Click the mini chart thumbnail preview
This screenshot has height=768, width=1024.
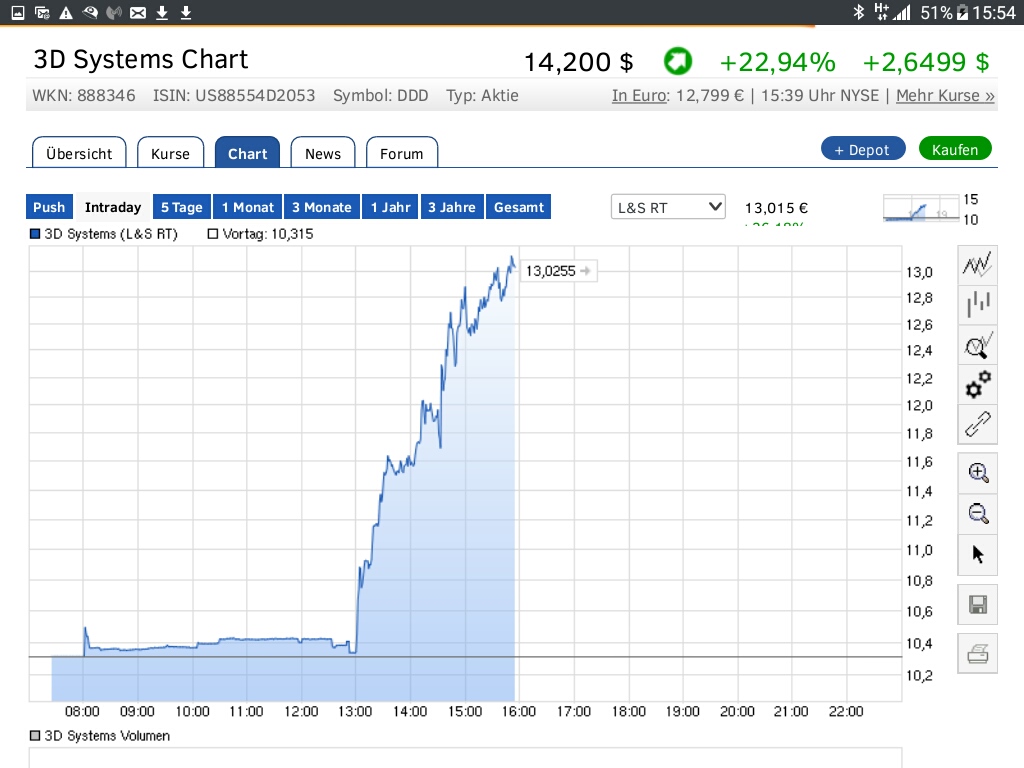tap(917, 209)
